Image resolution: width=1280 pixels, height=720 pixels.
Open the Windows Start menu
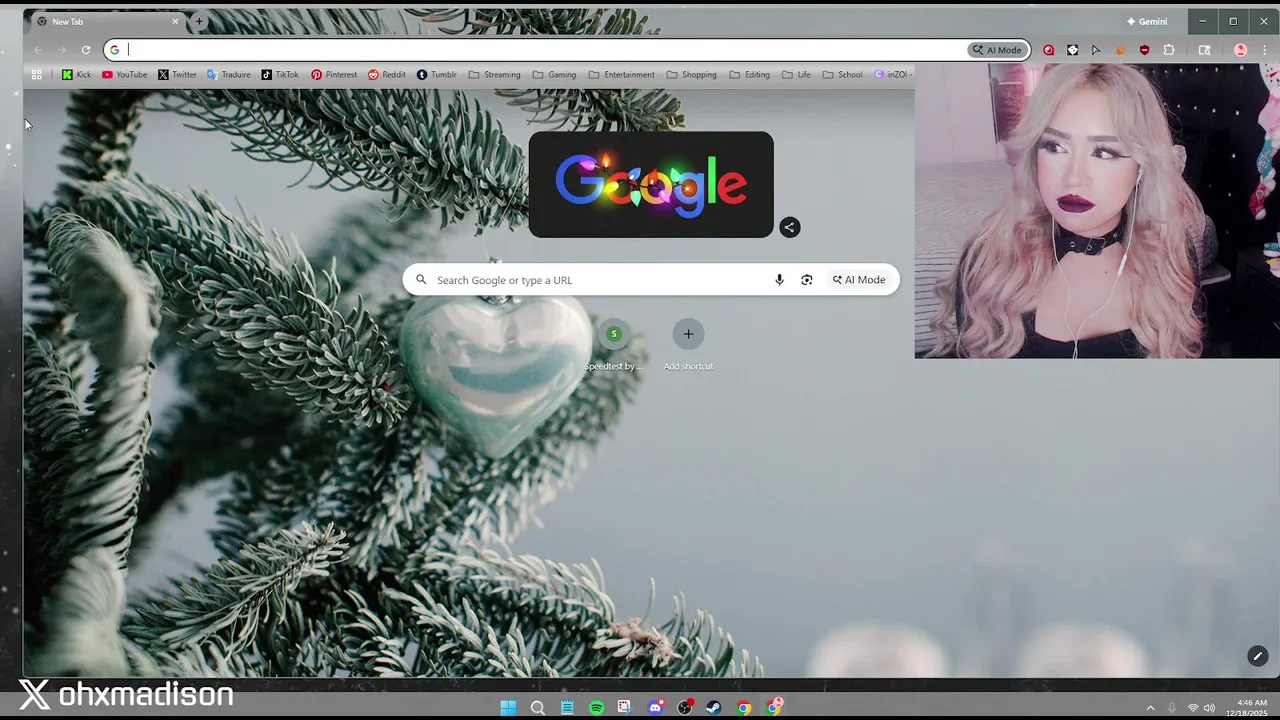point(508,708)
